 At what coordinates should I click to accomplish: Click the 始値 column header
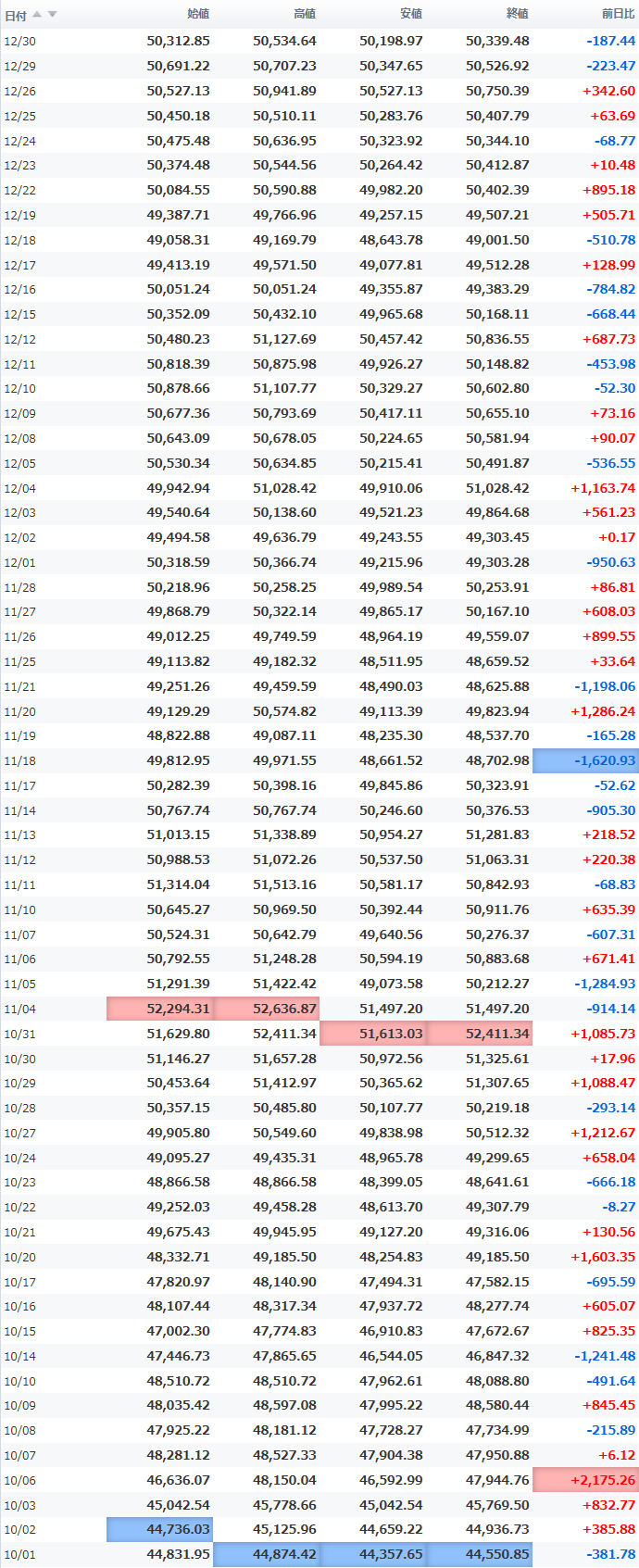tap(198, 14)
